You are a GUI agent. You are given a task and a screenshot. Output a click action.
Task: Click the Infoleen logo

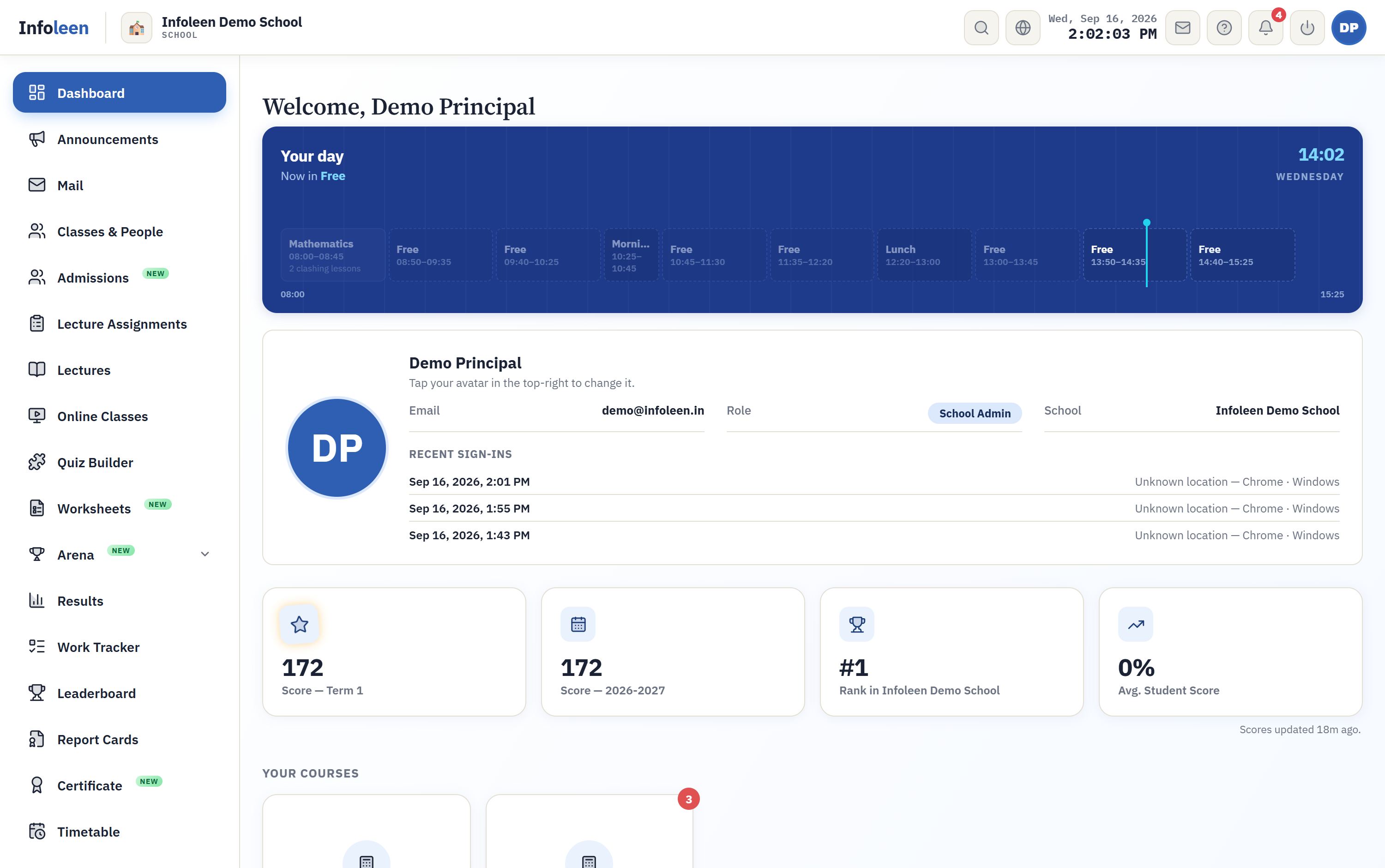(x=54, y=28)
